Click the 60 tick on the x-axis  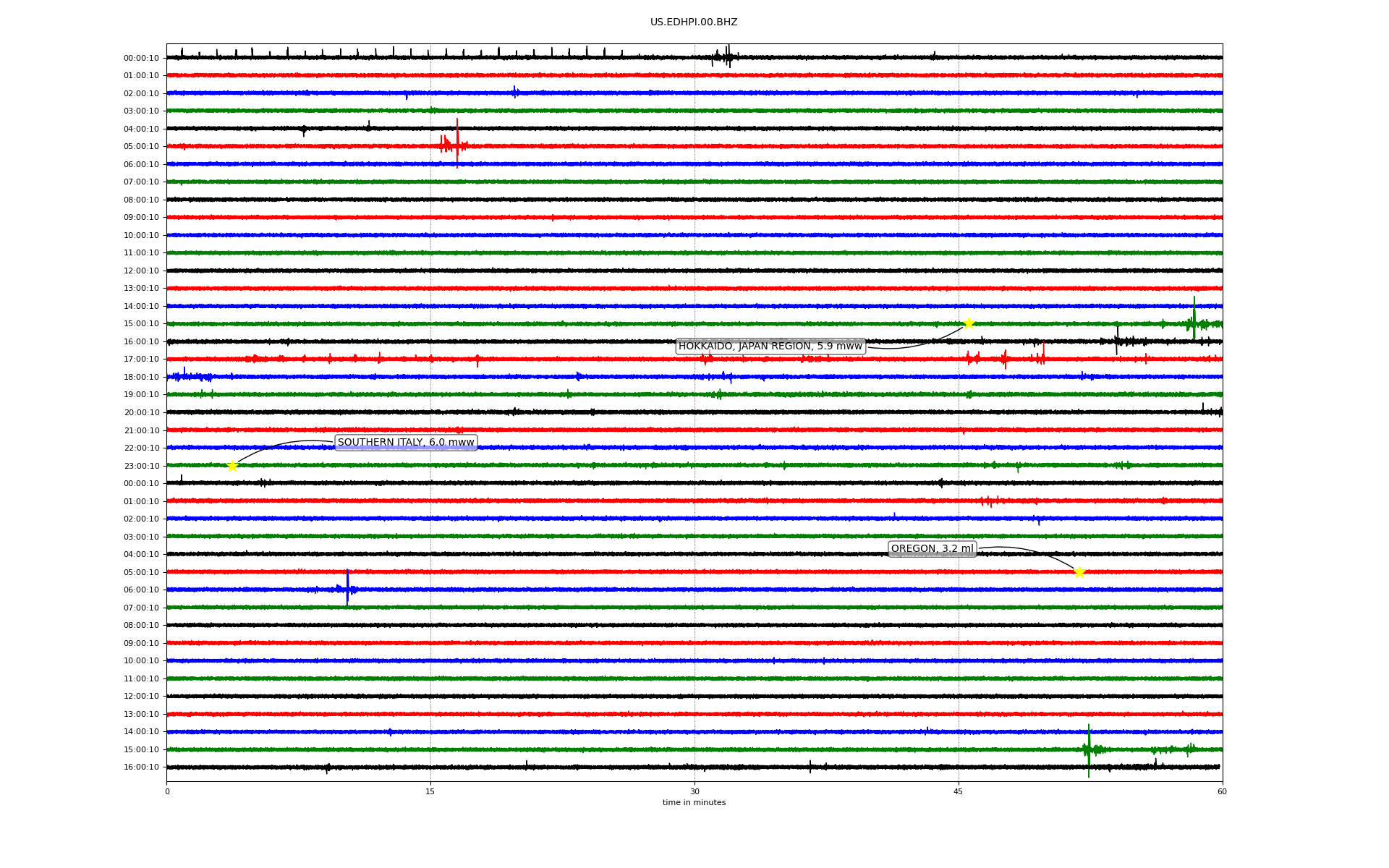[1222, 791]
